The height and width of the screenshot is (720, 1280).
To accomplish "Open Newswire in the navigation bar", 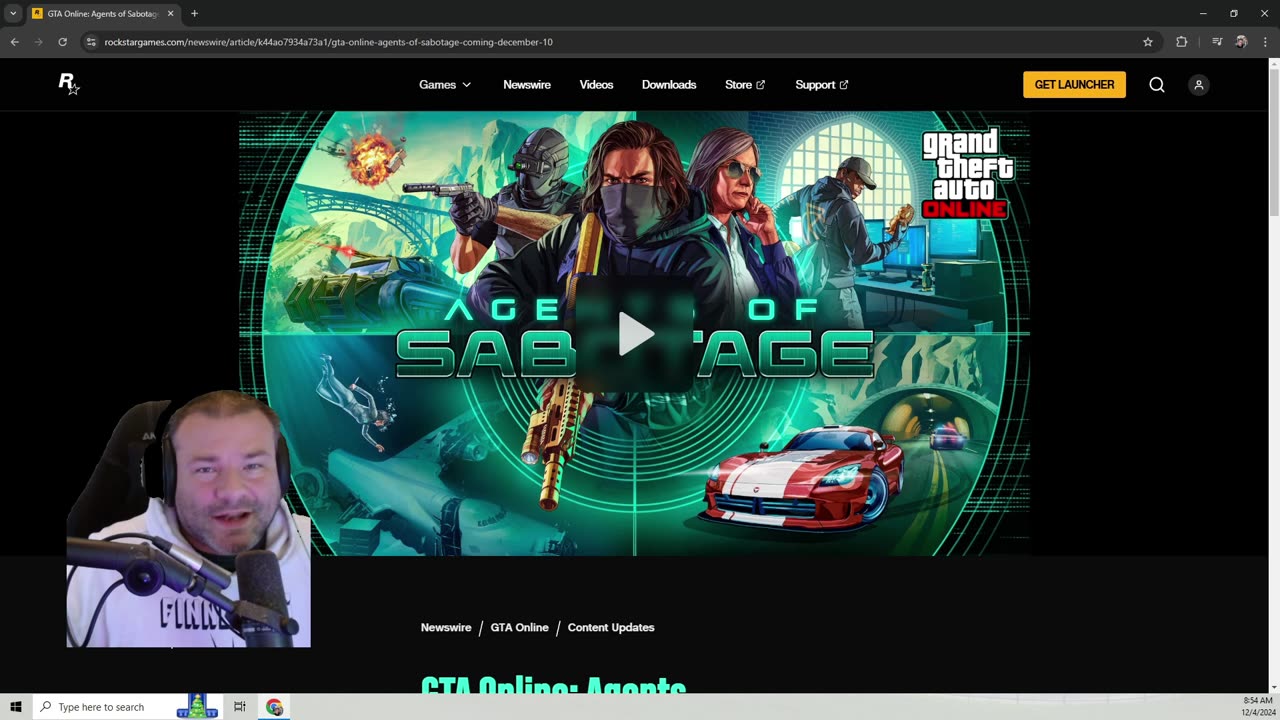I will pos(527,85).
